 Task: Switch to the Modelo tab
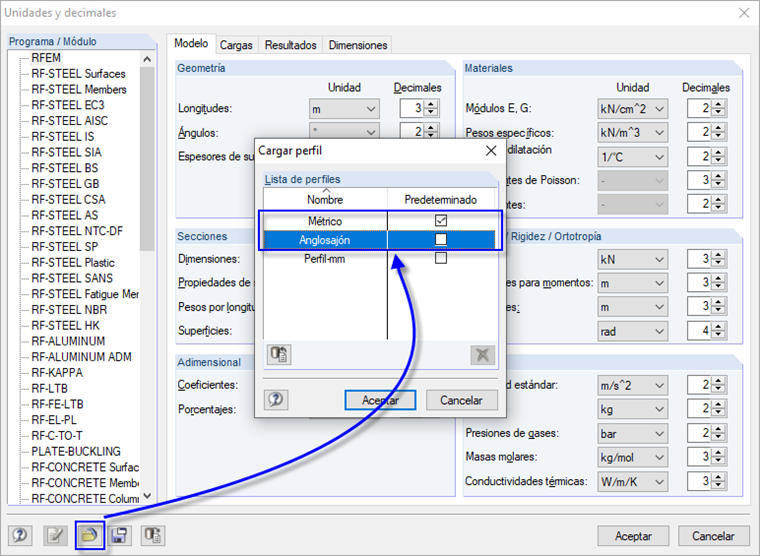191,44
